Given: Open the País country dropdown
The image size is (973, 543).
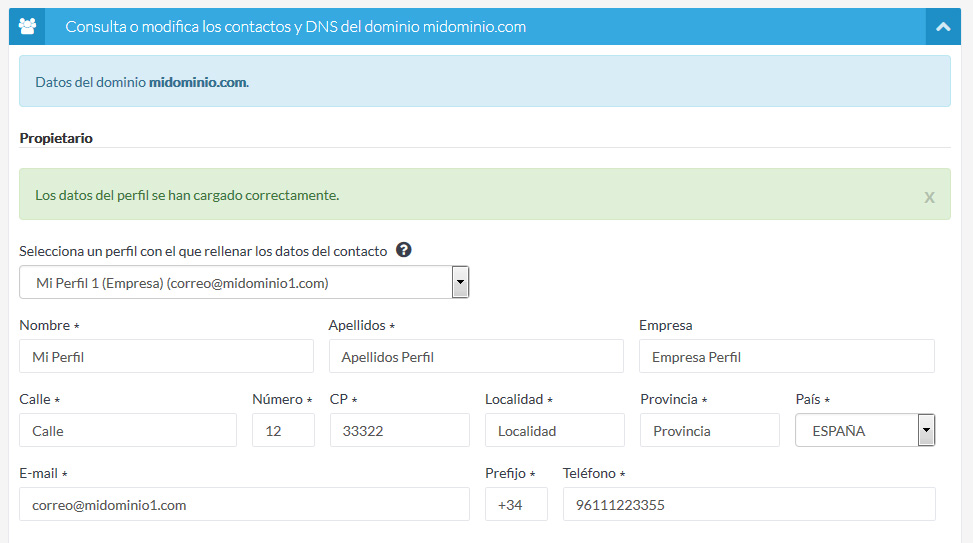Looking at the screenshot, I should pyautogui.click(x=864, y=431).
